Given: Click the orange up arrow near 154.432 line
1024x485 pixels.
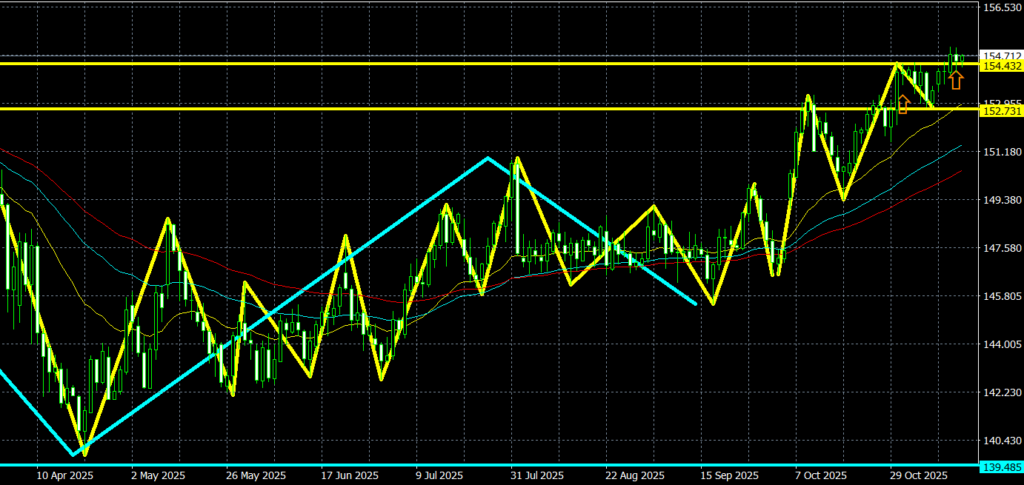Looking at the screenshot, I should click(x=956, y=80).
